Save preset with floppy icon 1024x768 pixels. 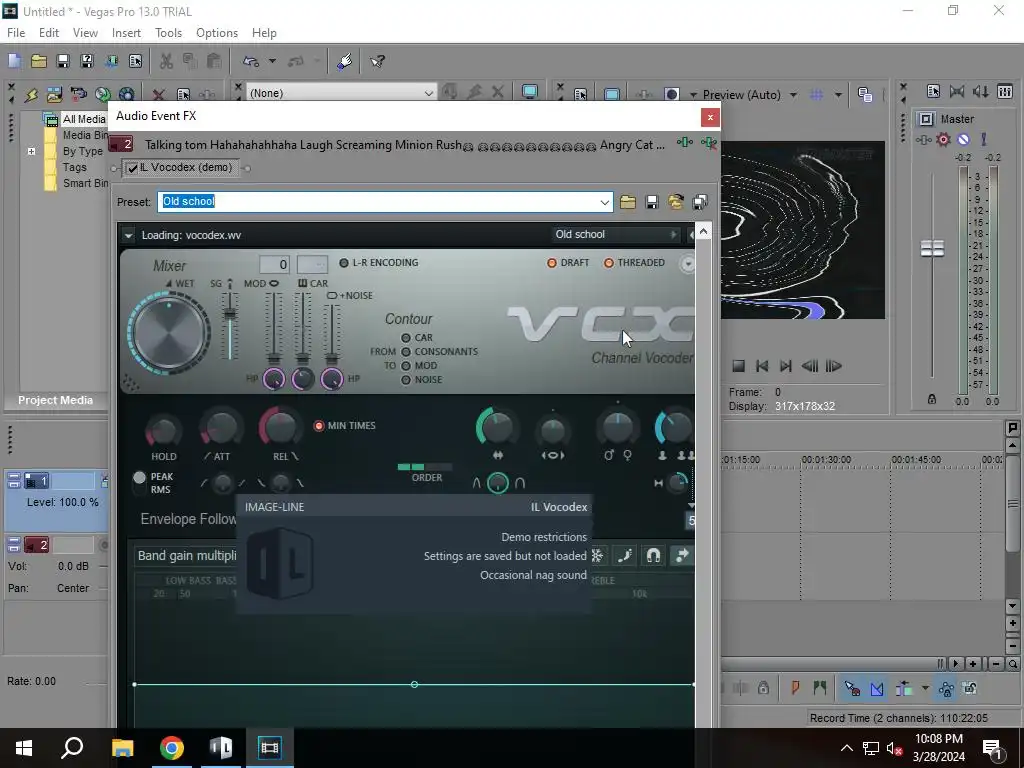[x=652, y=202]
